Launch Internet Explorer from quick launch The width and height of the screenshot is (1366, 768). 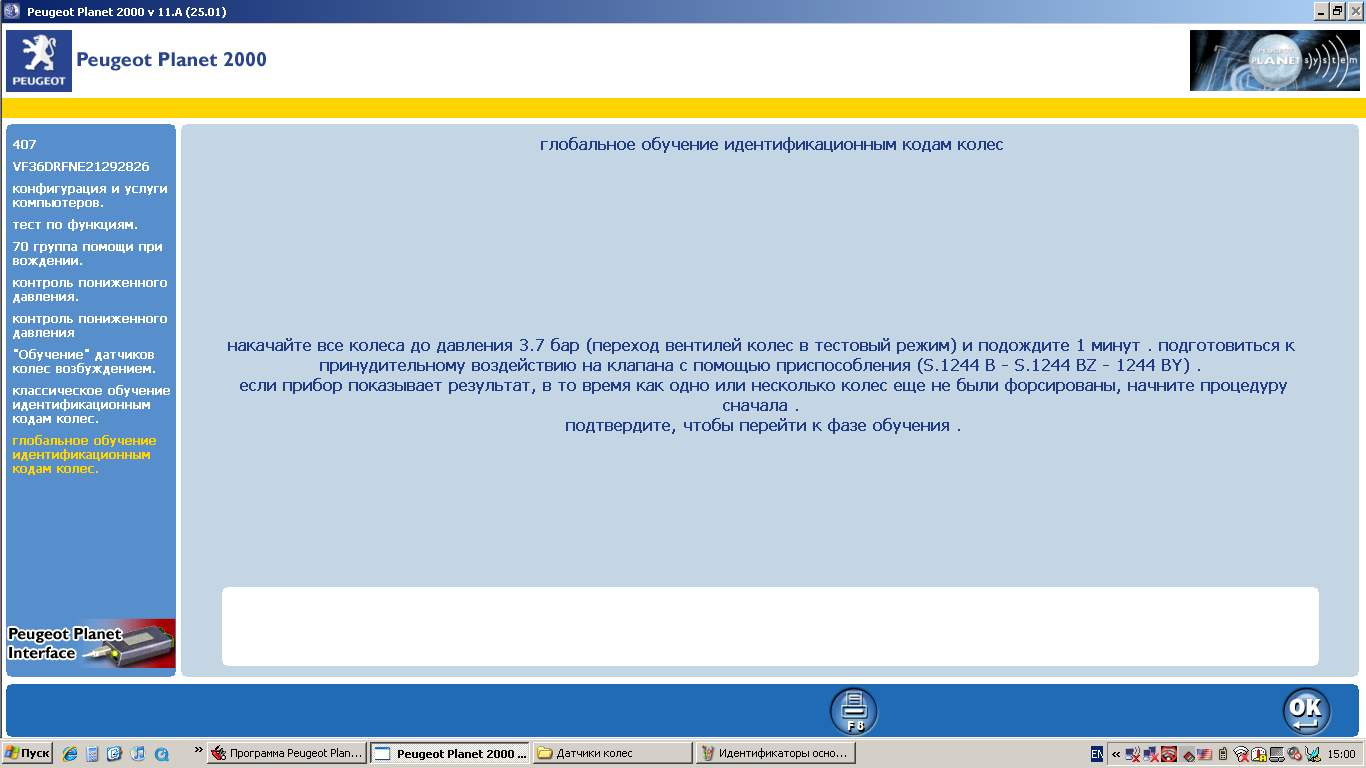(x=70, y=754)
